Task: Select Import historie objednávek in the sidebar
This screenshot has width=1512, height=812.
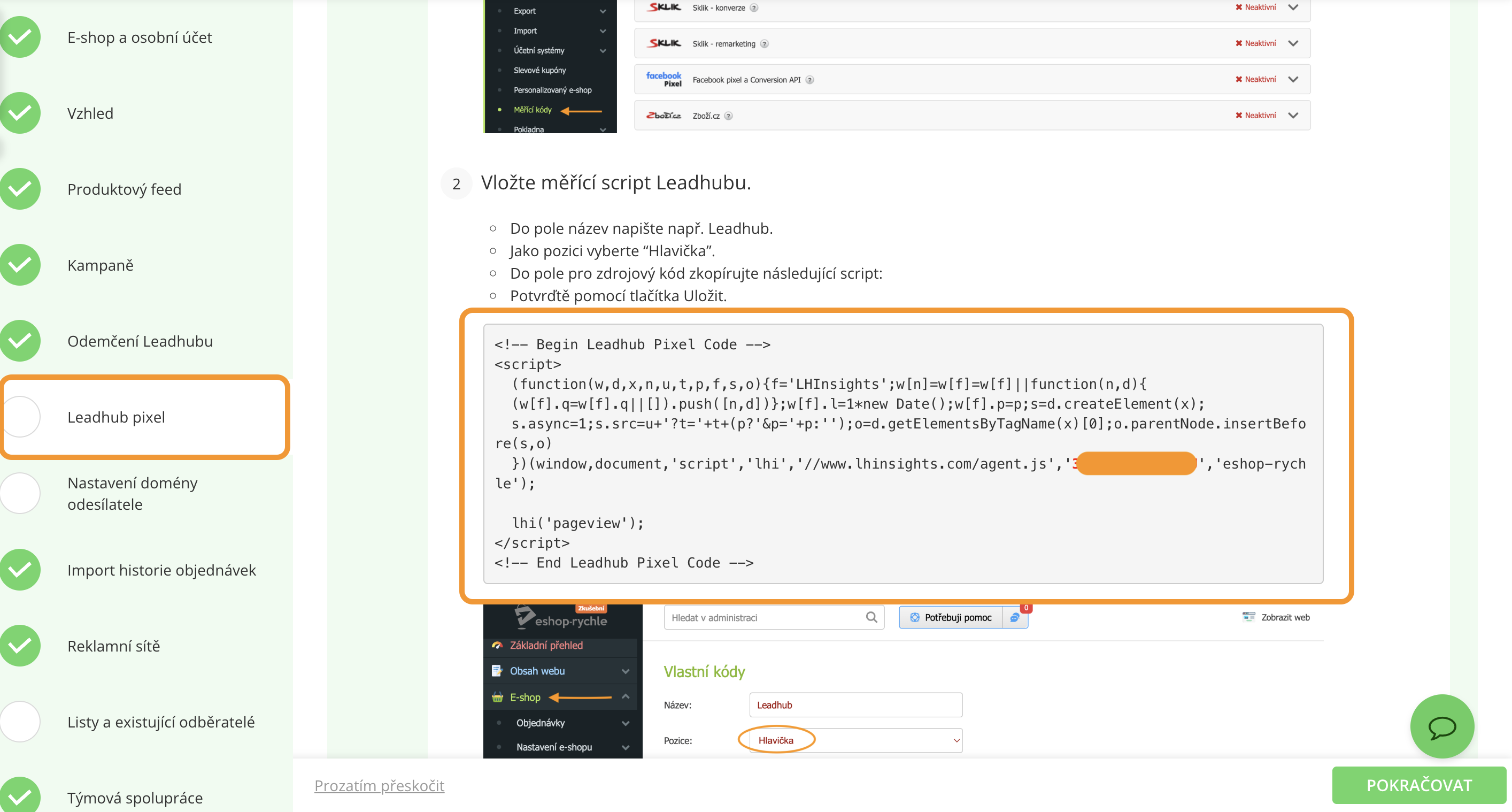Action: click(161, 570)
